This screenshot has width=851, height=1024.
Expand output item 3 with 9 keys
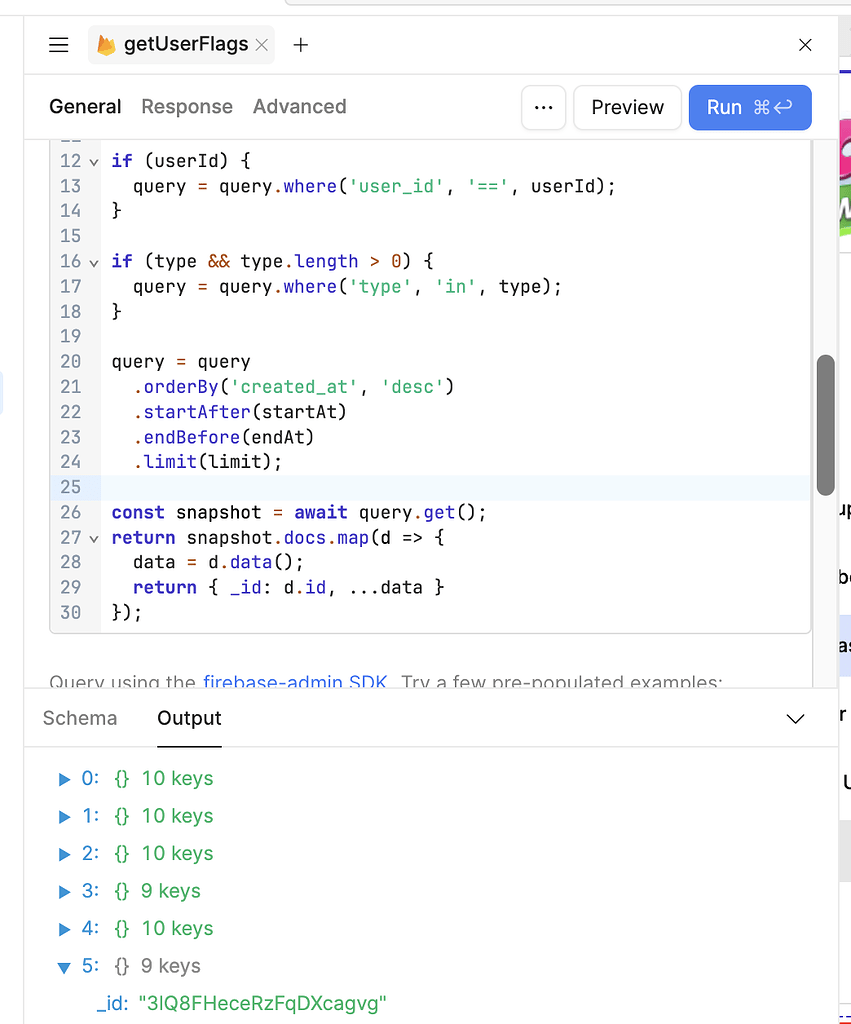pyautogui.click(x=64, y=891)
